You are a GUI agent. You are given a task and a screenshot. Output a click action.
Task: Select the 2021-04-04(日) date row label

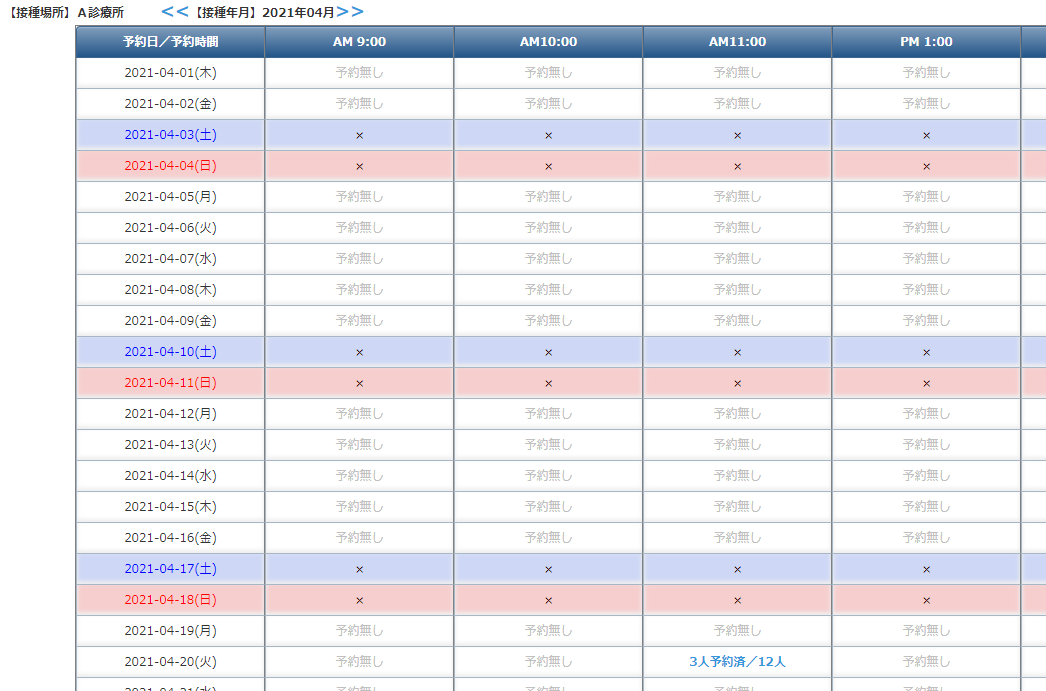(x=170, y=166)
